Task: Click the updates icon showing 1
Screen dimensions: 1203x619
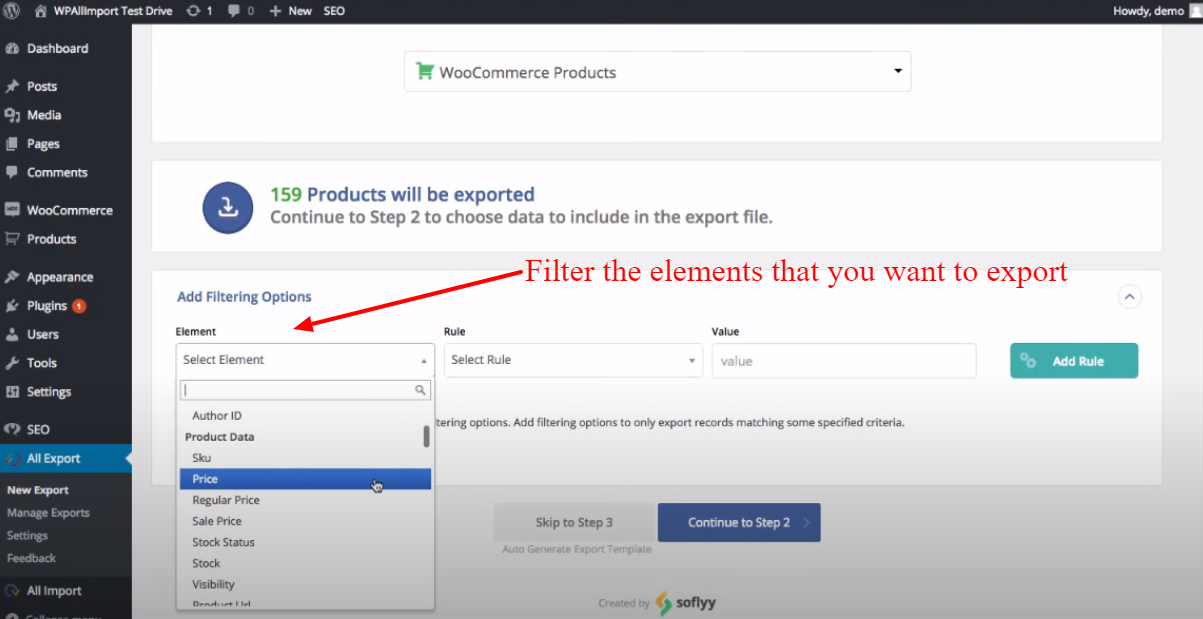Action: point(199,11)
